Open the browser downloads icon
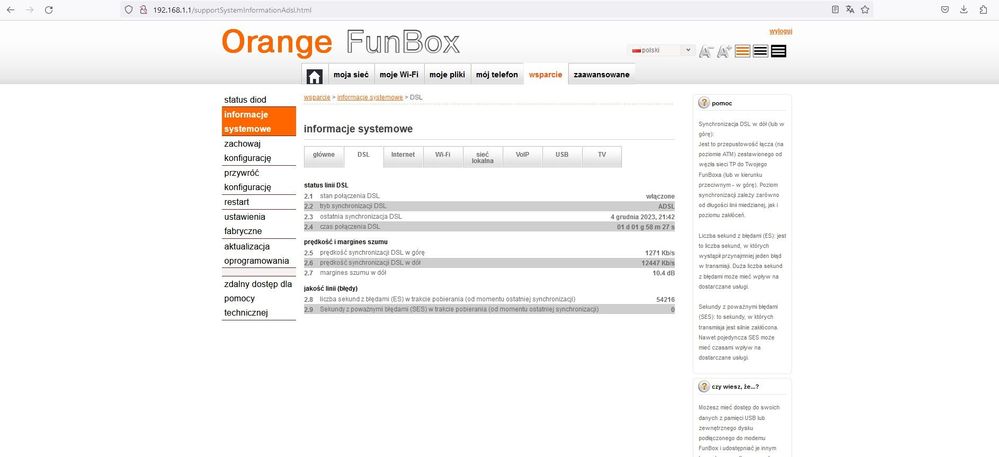This screenshot has height=457, width=999. coord(964,10)
